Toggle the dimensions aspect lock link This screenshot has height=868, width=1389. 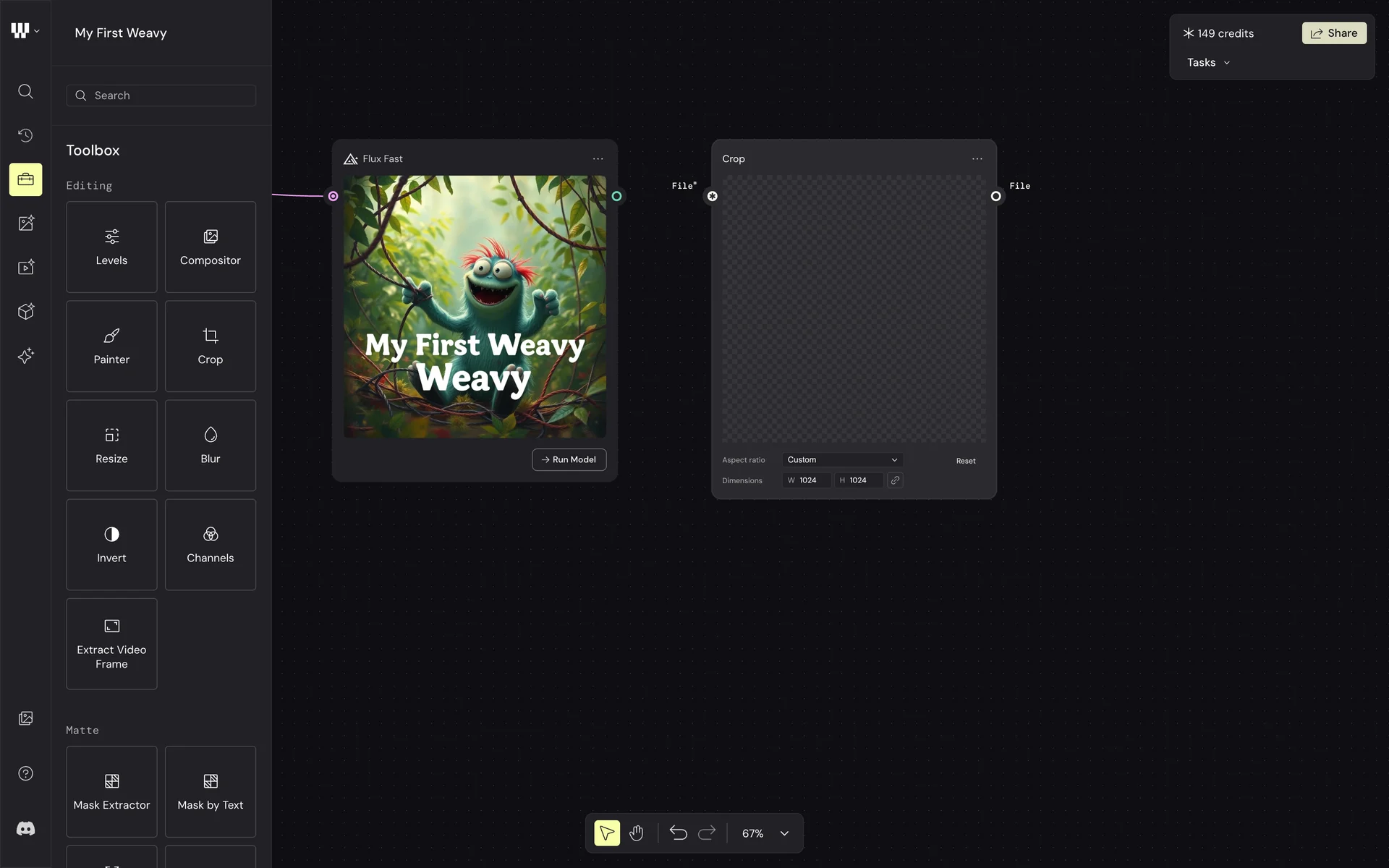(x=895, y=480)
